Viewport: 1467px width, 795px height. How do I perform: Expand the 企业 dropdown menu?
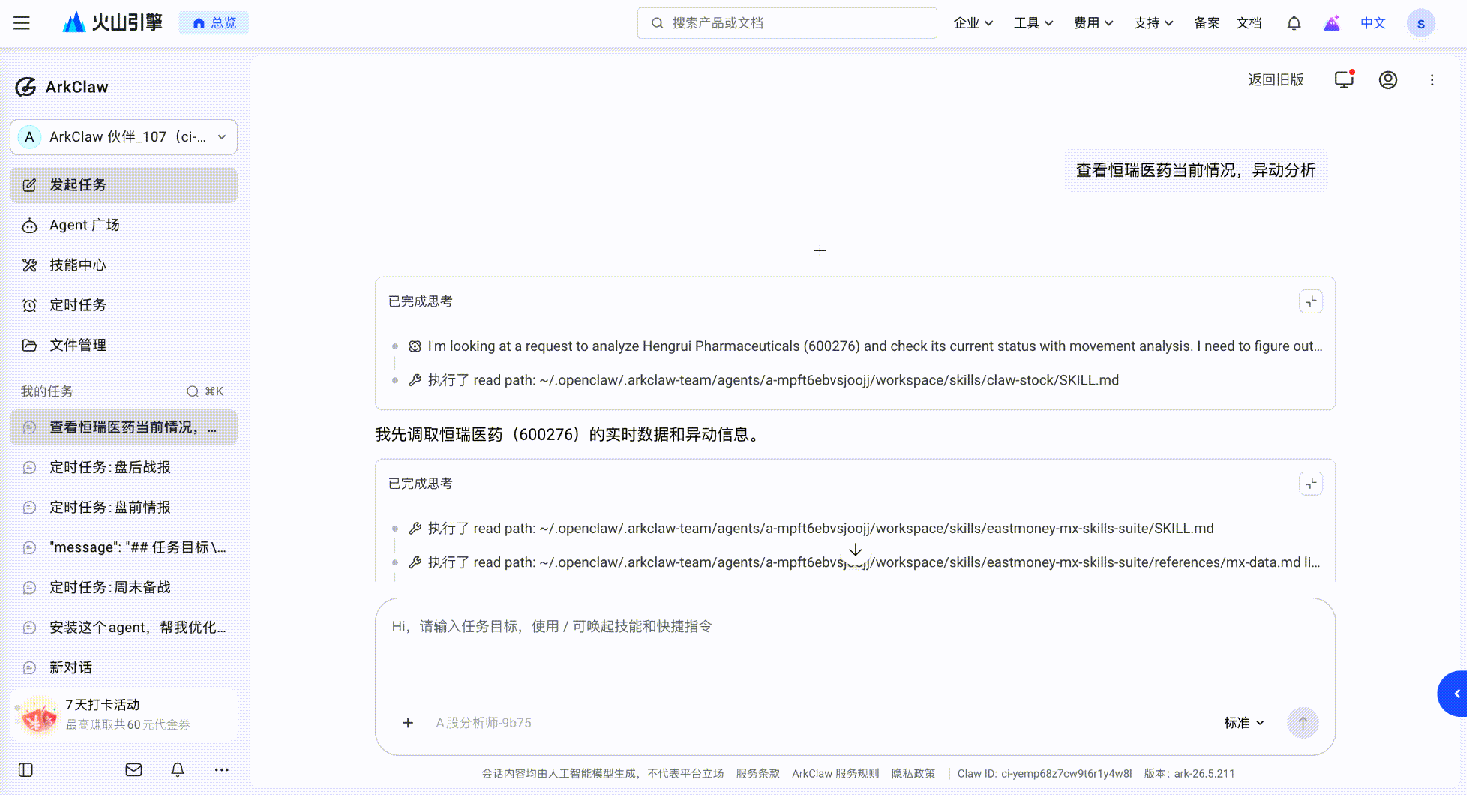coord(973,22)
